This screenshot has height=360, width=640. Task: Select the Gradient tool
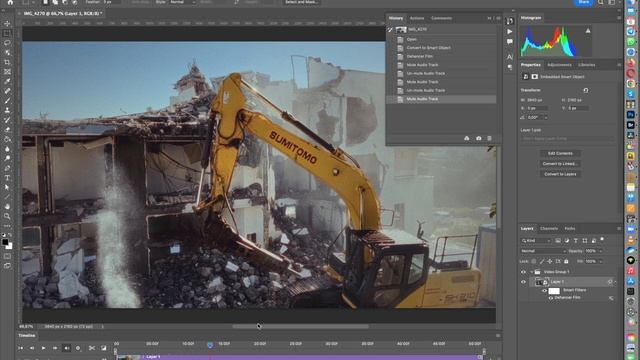(x=7, y=139)
